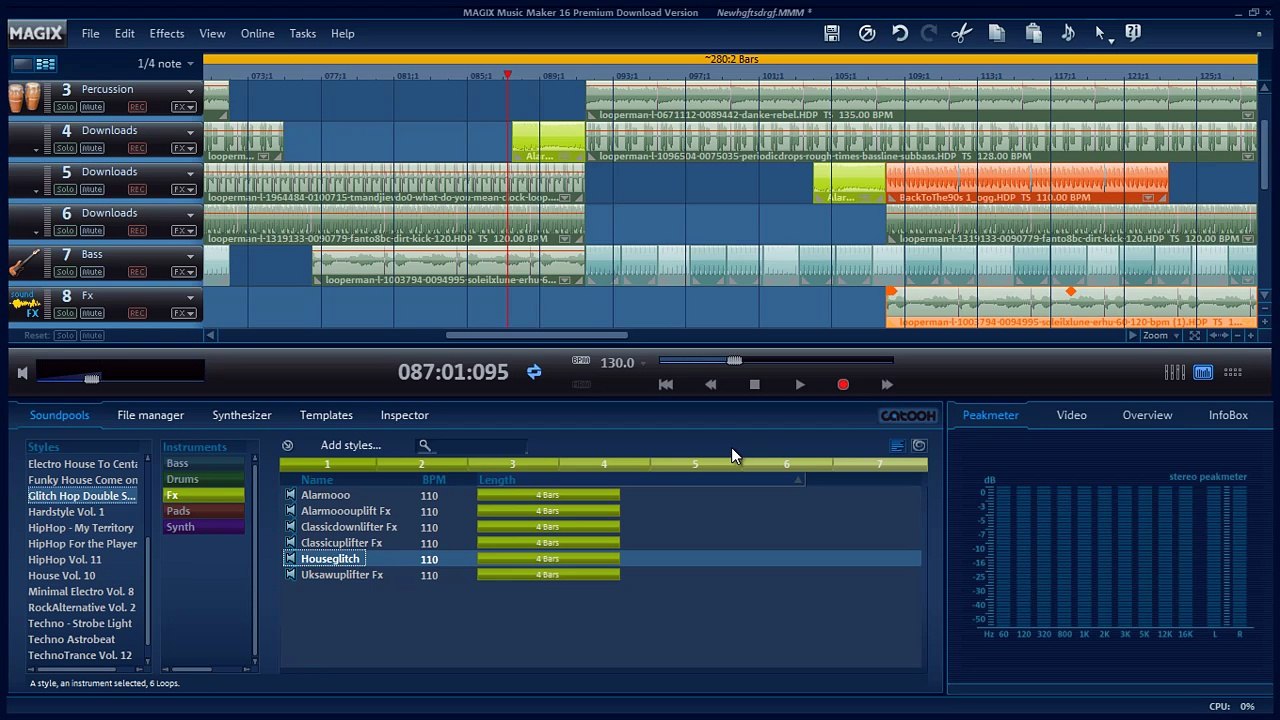Screen dimensions: 1280x720
Task: Open the Effects menu
Action: (x=167, y=33)
